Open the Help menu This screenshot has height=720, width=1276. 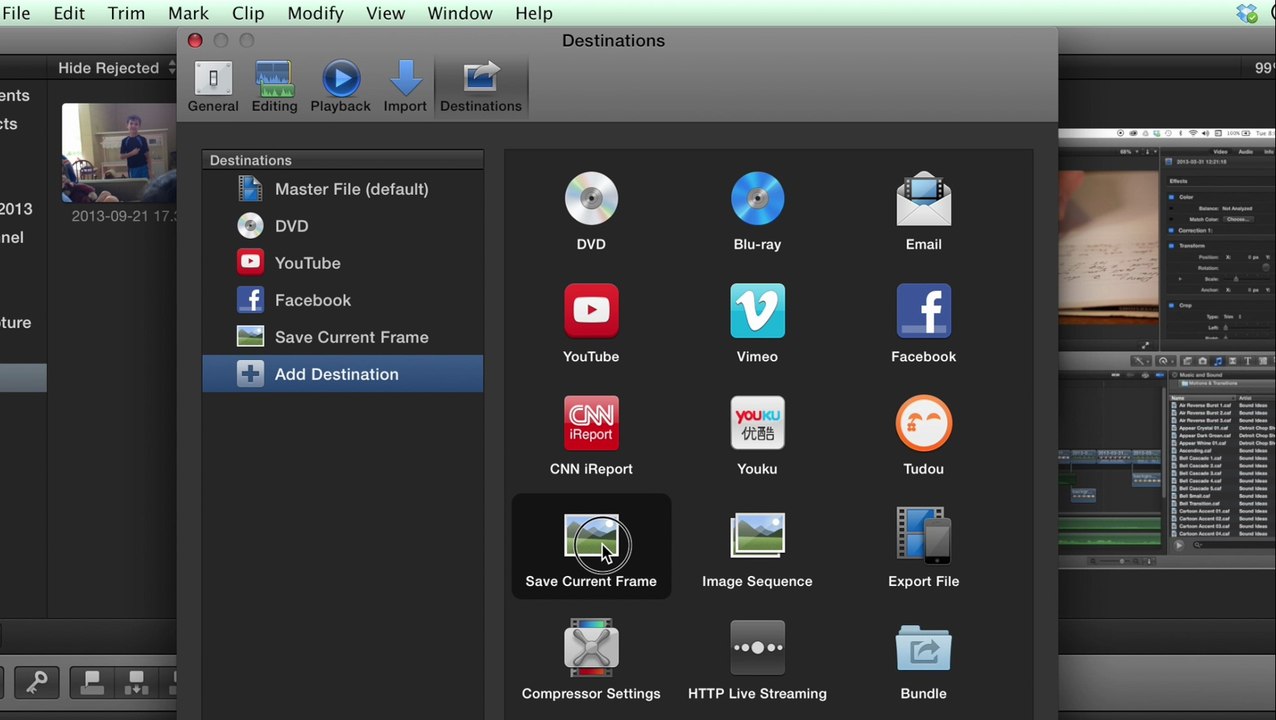point(534,13)
